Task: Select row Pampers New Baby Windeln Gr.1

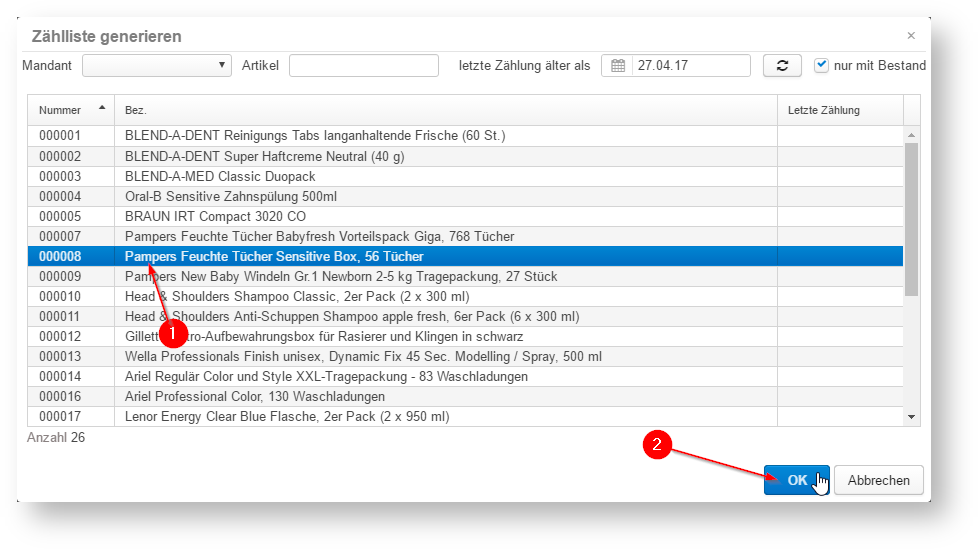Action: (x=465, y=276)
